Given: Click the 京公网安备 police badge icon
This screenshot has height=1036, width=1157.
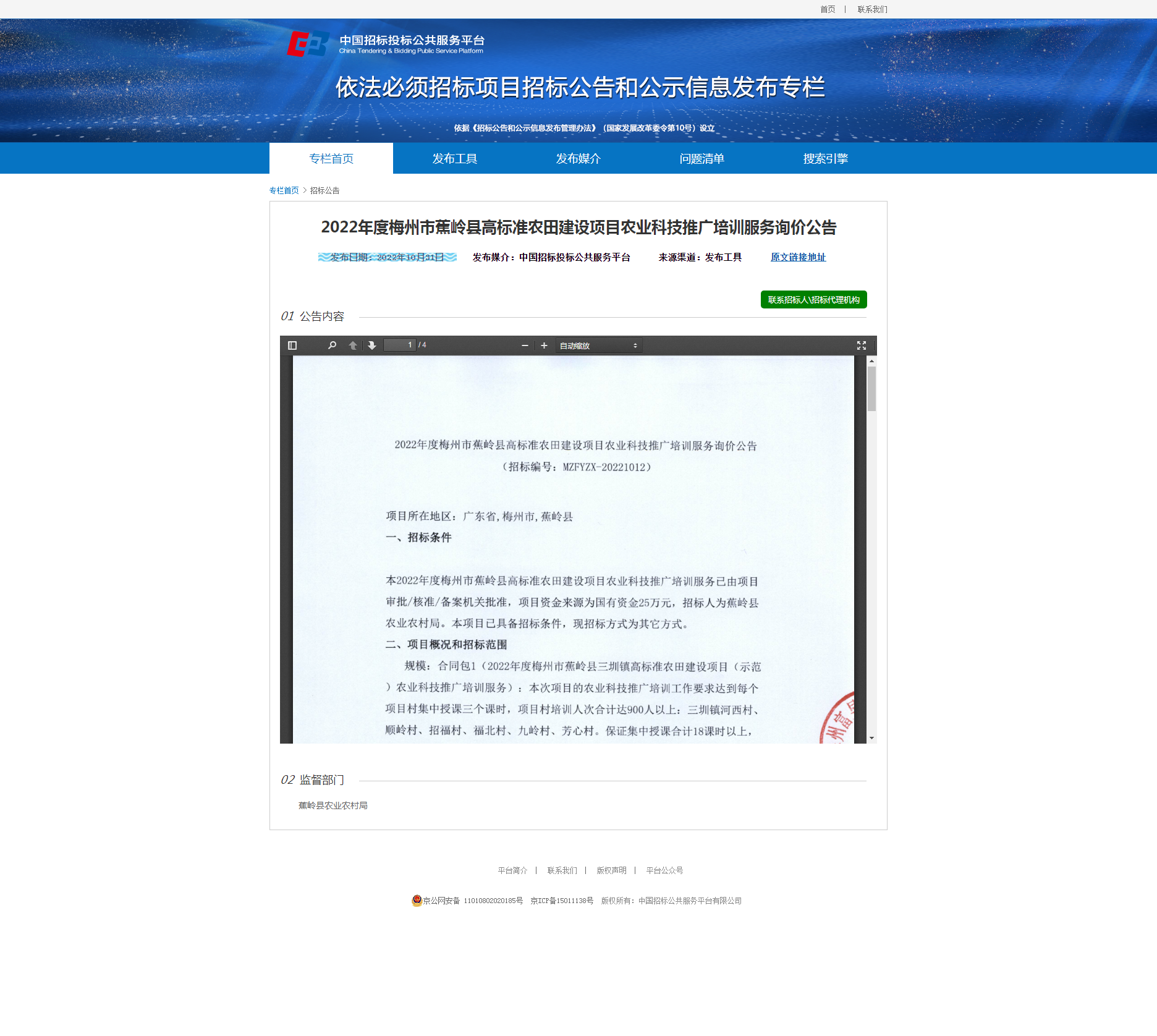Looking at the screenshot, I should (417, 901).
